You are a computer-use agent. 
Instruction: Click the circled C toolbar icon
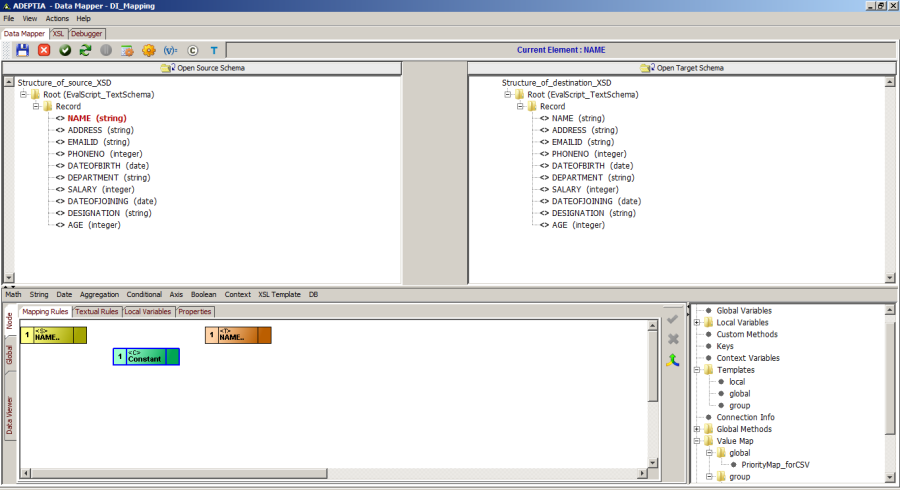[x=192, y=50]
